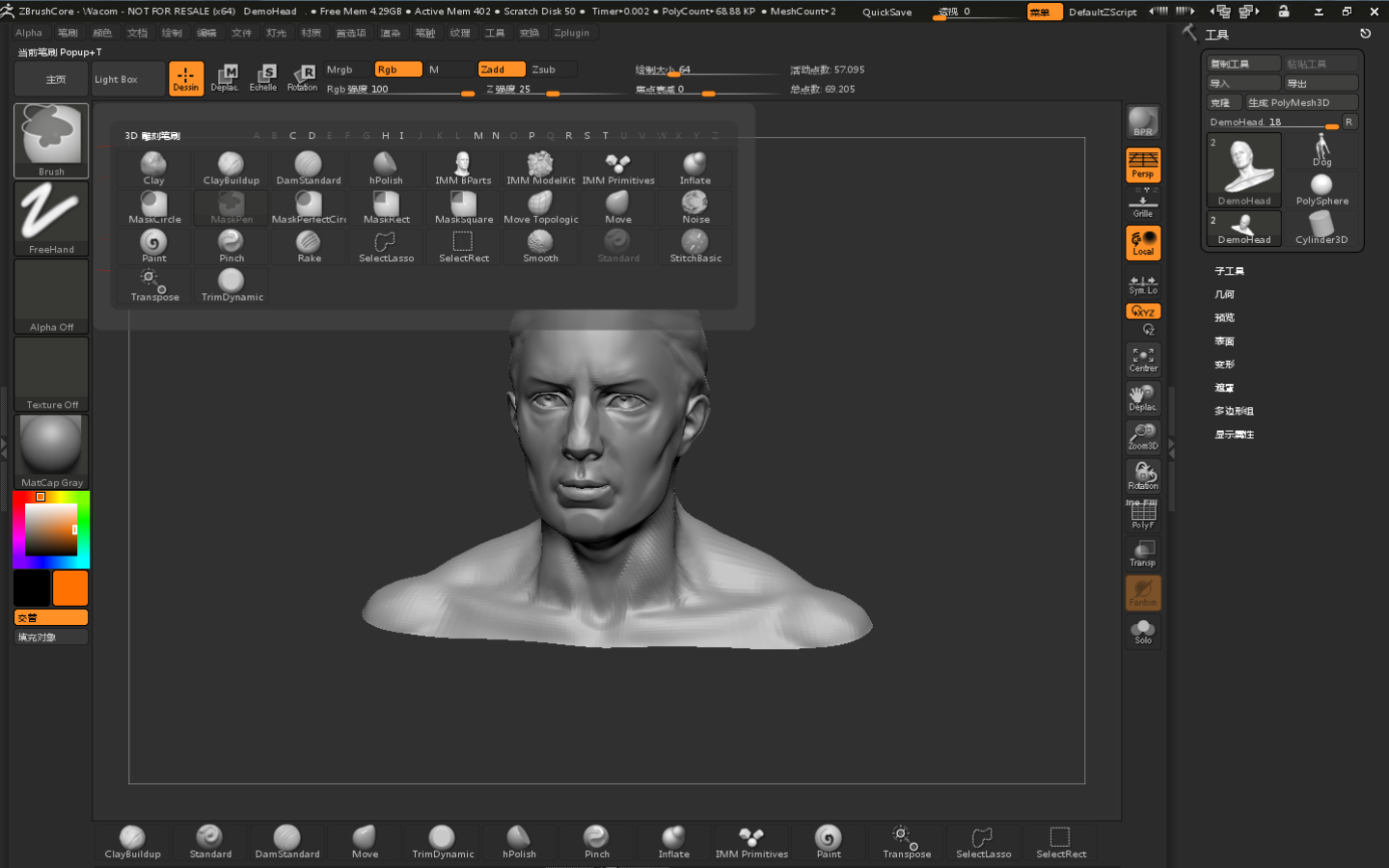Viewport: 1389px width, 868px height.
Task: Click the BPR render icon
Action: click(x=1143, y=122)
